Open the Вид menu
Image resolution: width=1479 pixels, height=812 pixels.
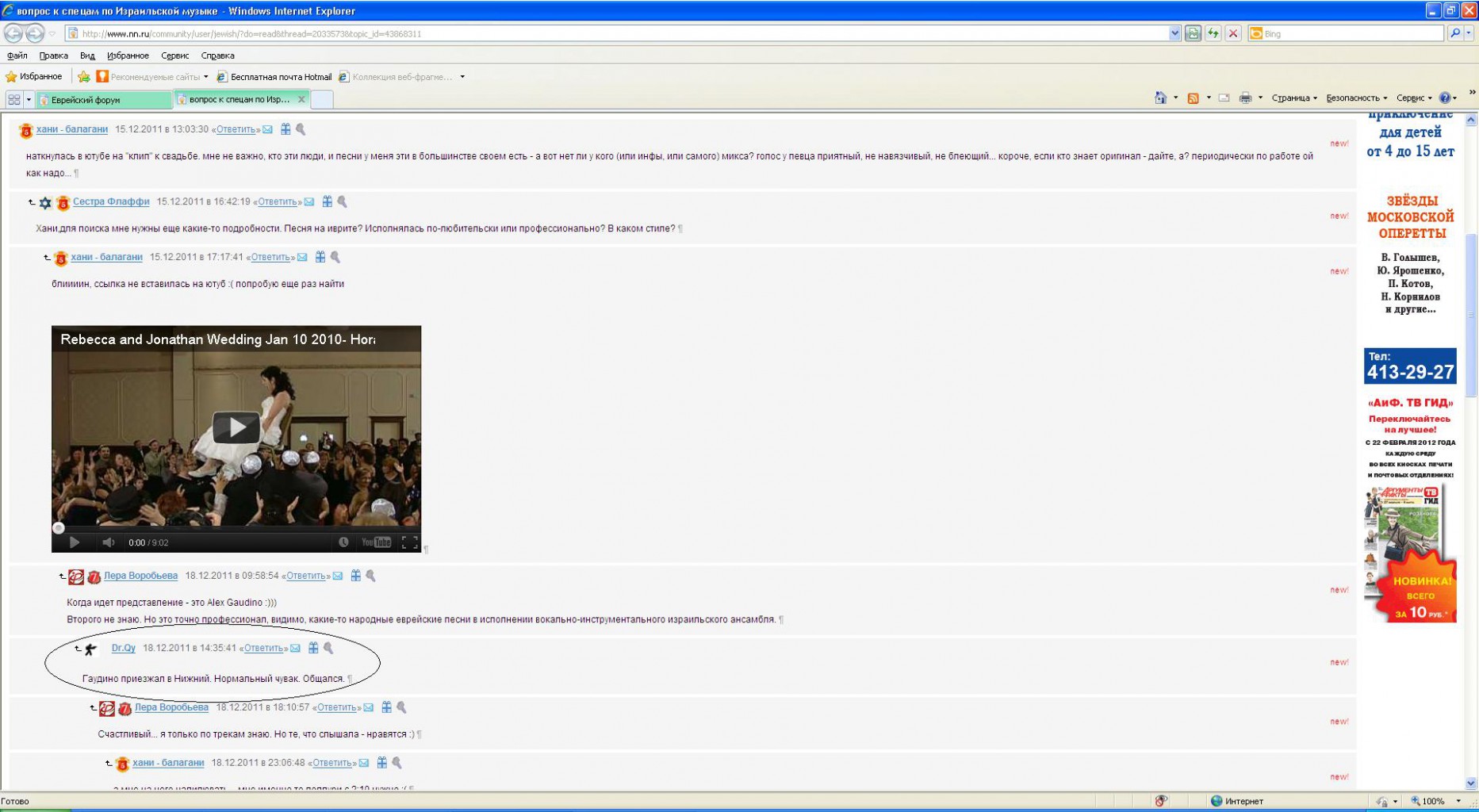[87, 56]
